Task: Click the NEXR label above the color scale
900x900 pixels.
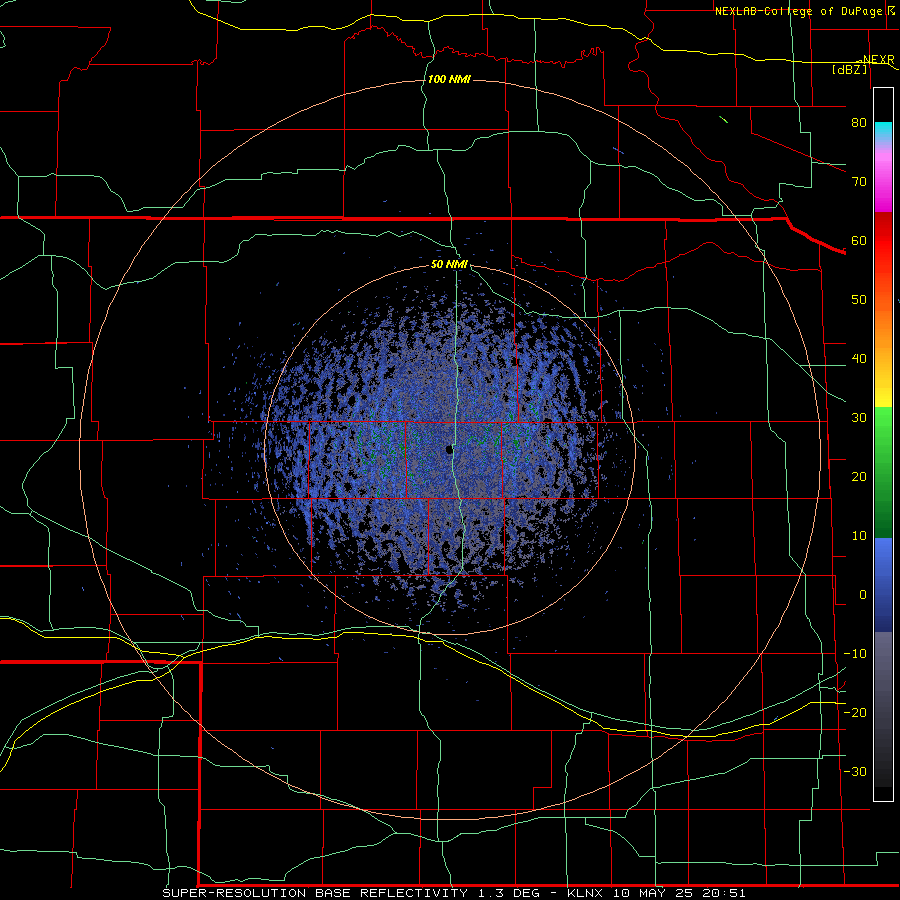Action: pos(878,60)
